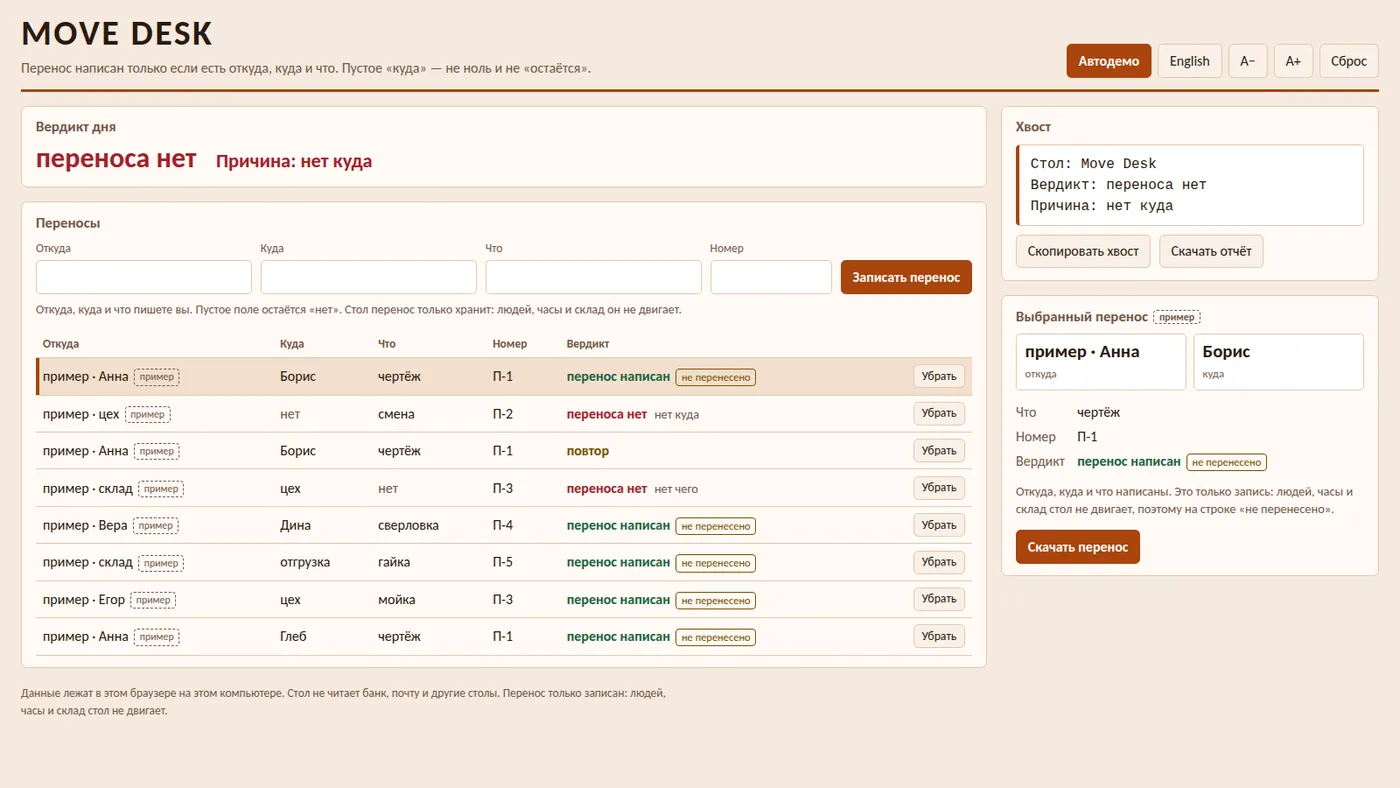The image size is (1400, 788).
Task: Remove the цех row with смена П-2
Action: 939,413
